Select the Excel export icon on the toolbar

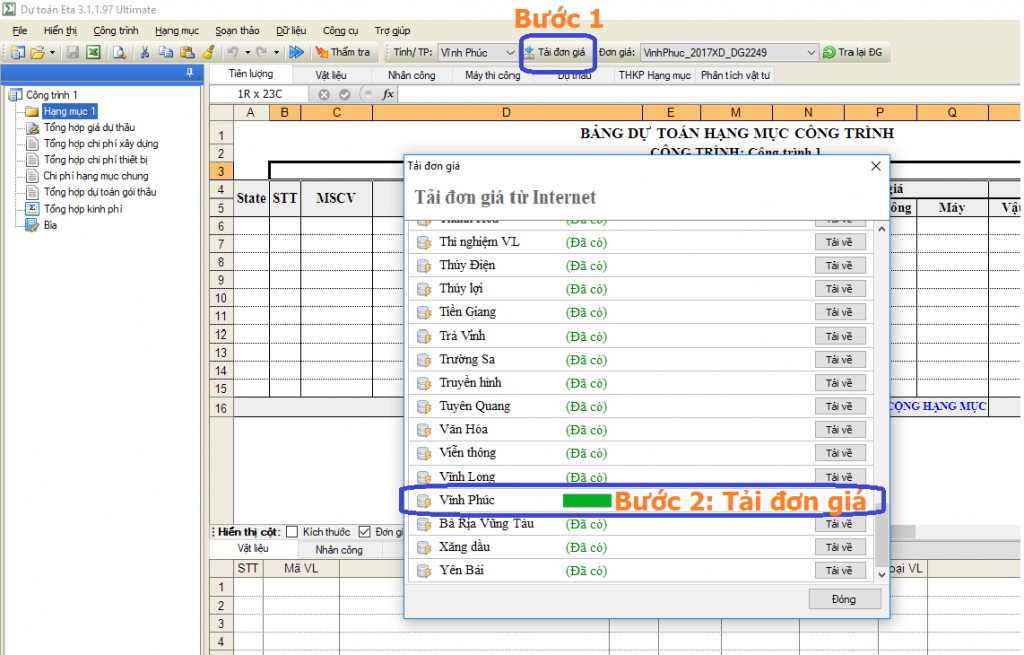coord(91,52)
